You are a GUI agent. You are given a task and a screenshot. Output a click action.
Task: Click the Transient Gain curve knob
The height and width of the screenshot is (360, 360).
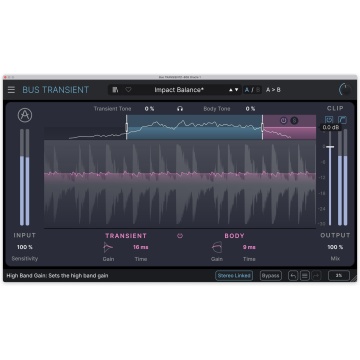pyautogui.click(x=108, y=247)
